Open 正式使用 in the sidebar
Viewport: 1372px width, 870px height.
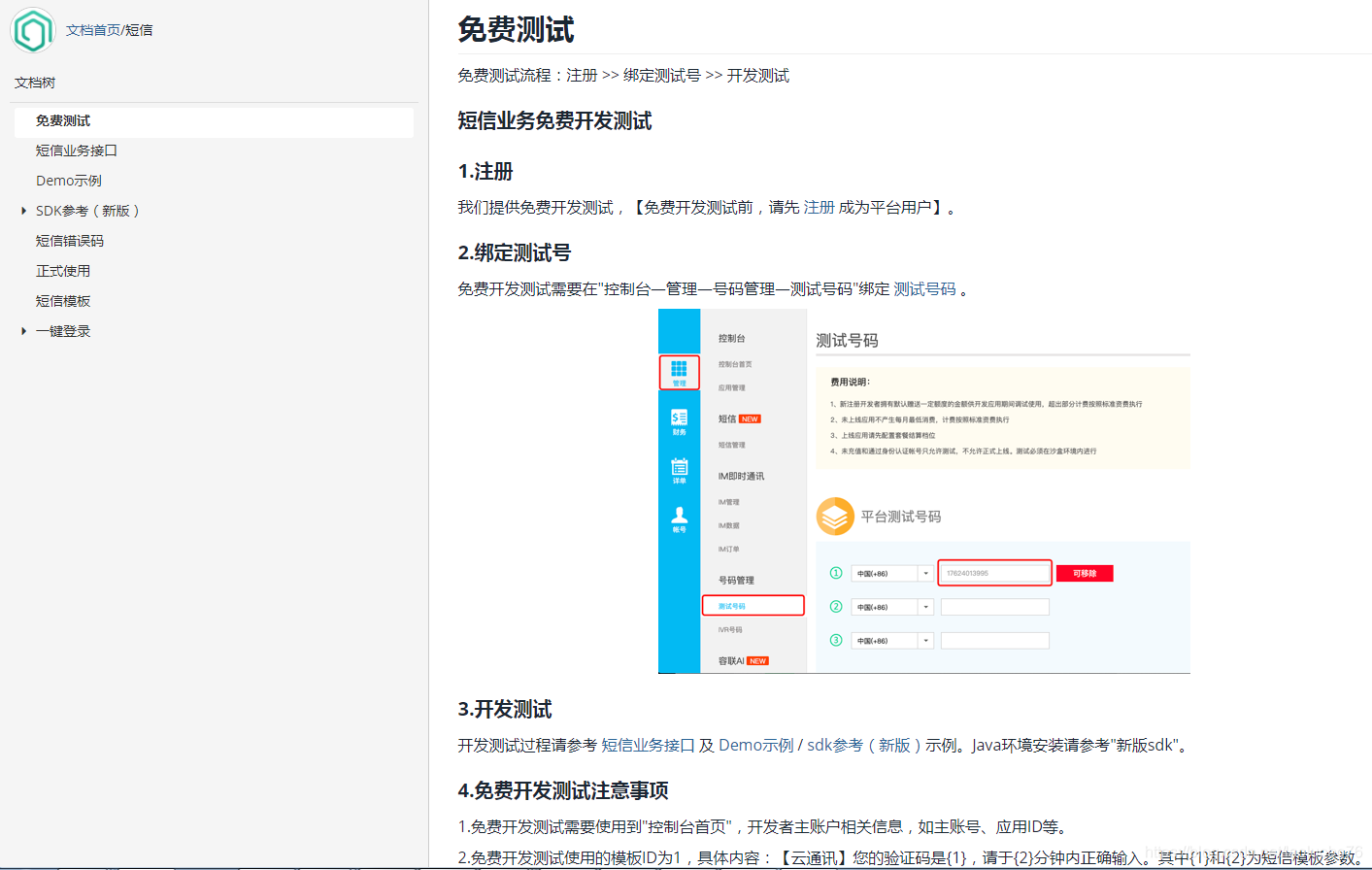63,271
